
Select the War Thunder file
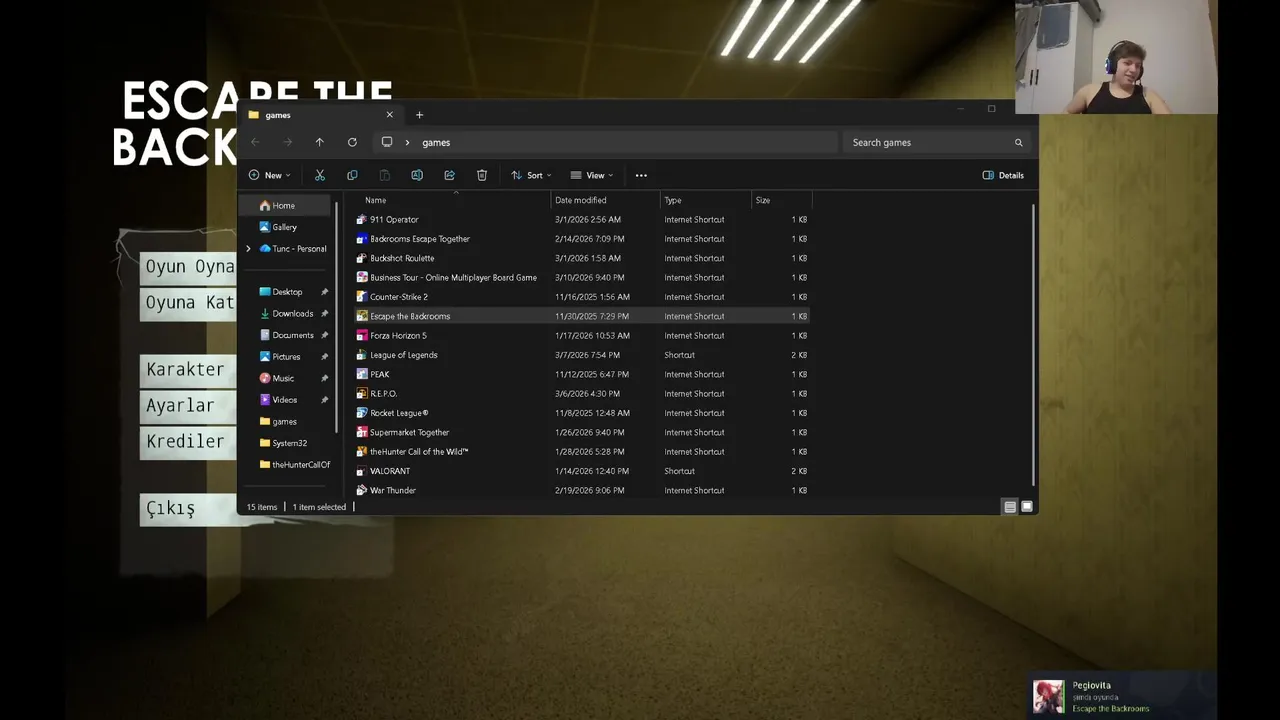pos(393,490)
